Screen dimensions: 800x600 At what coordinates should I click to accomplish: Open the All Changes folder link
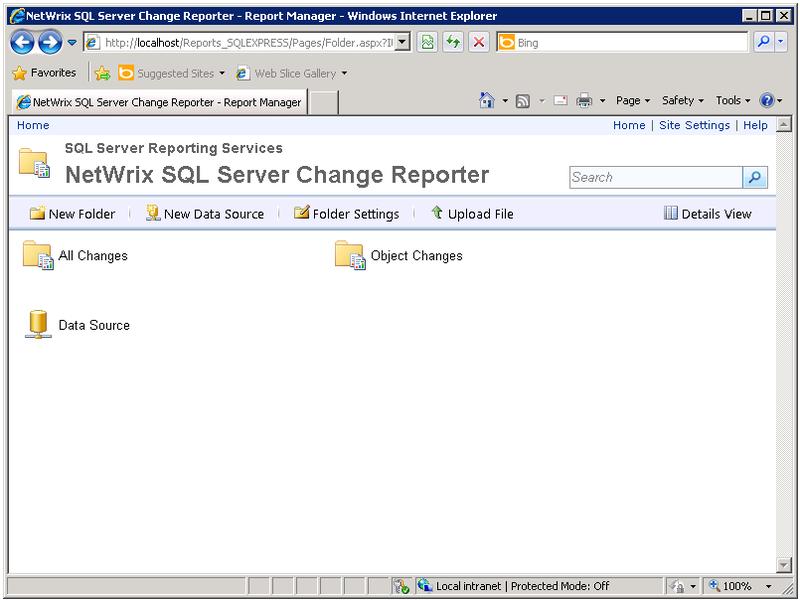(93, 256)
